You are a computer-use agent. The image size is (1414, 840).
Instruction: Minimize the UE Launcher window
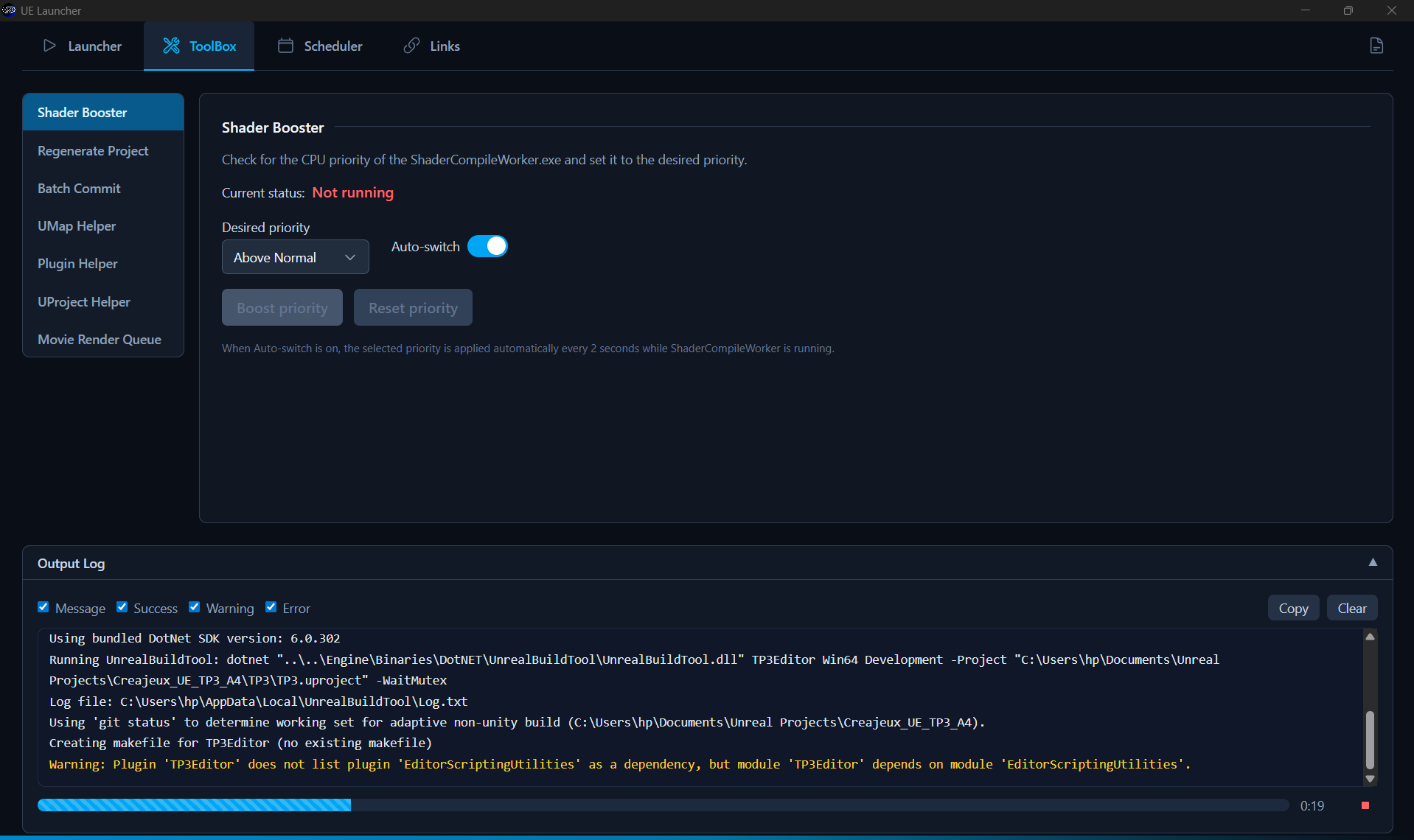(1305, 10)
